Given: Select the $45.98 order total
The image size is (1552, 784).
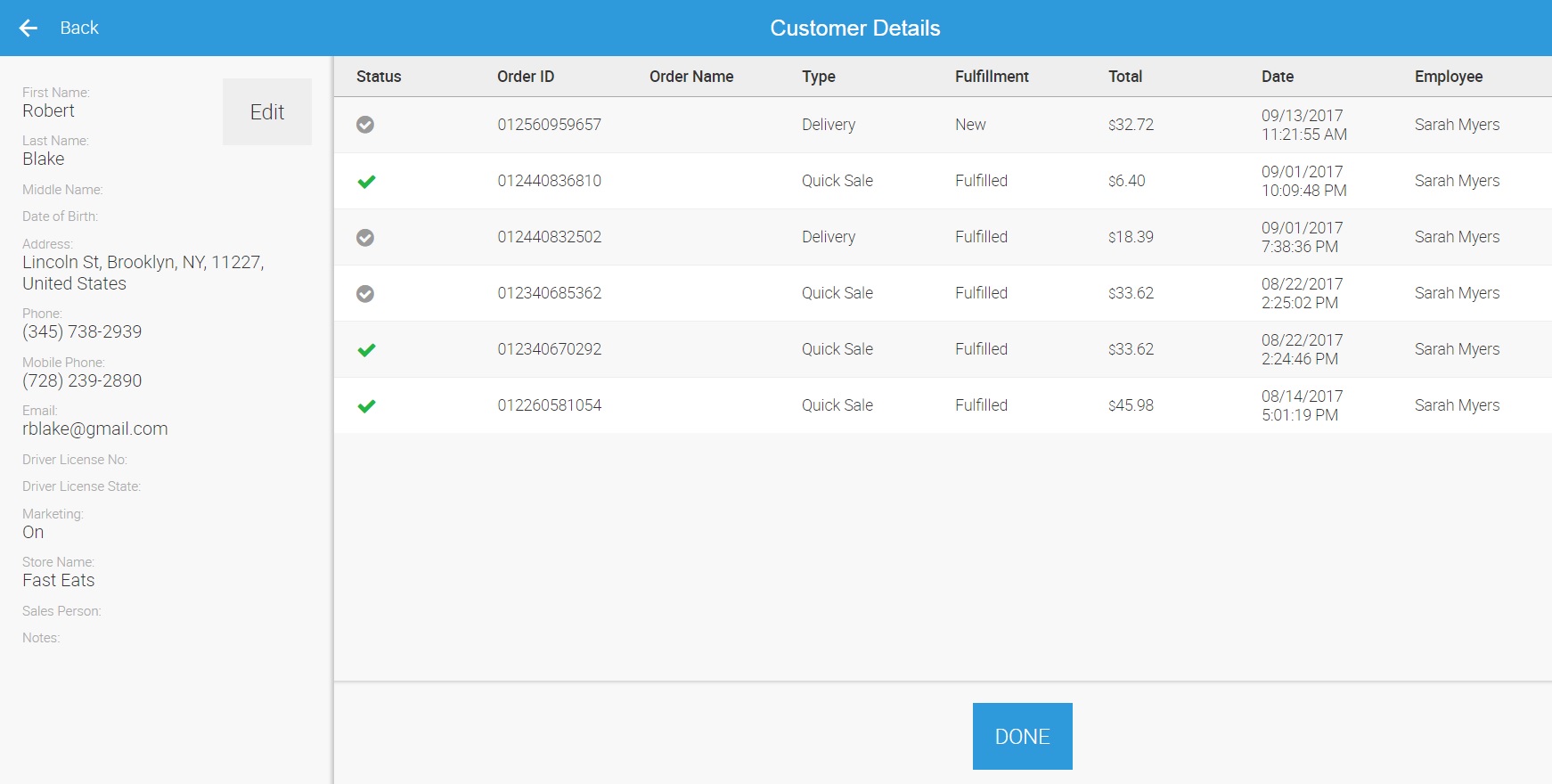Looking at the screenshot, I should tap(1131, 405).
